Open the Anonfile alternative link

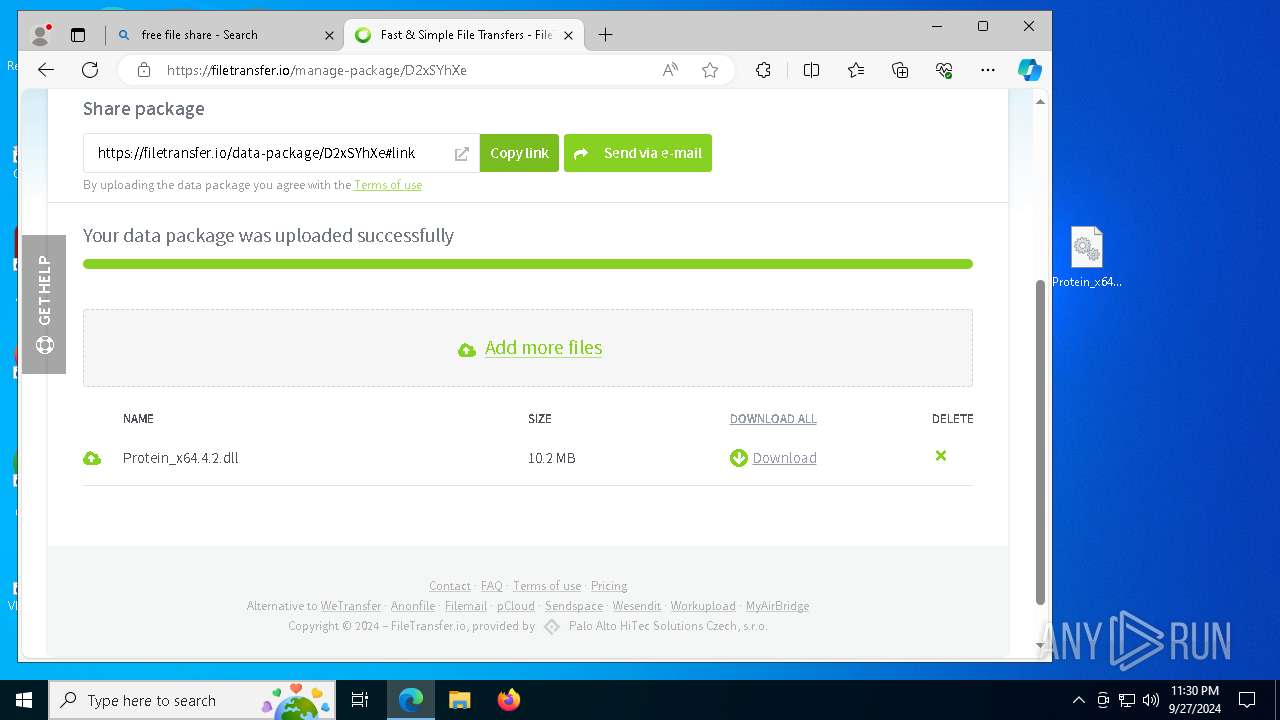pos(413,606)
